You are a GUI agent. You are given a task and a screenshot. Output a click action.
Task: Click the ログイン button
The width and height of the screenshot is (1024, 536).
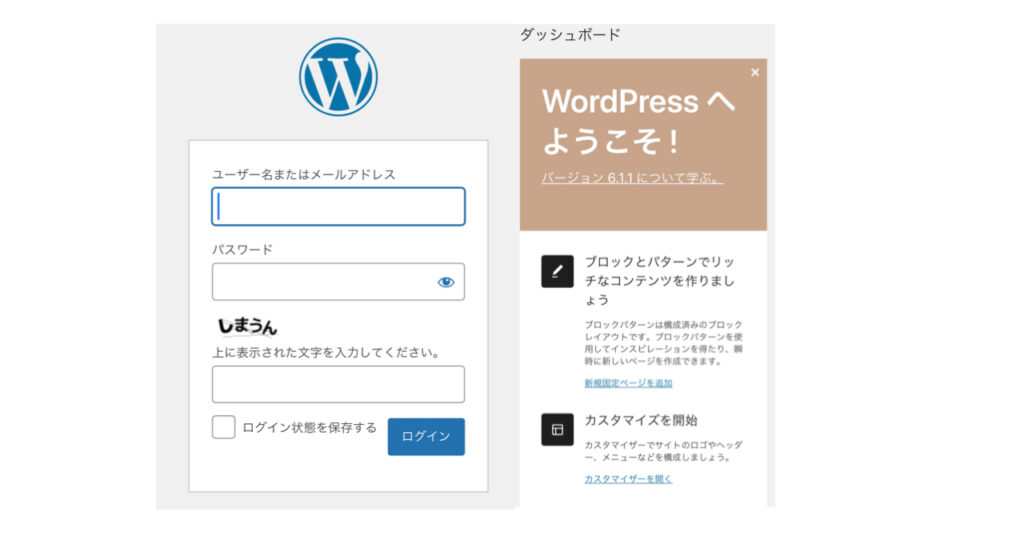point(426,436)
